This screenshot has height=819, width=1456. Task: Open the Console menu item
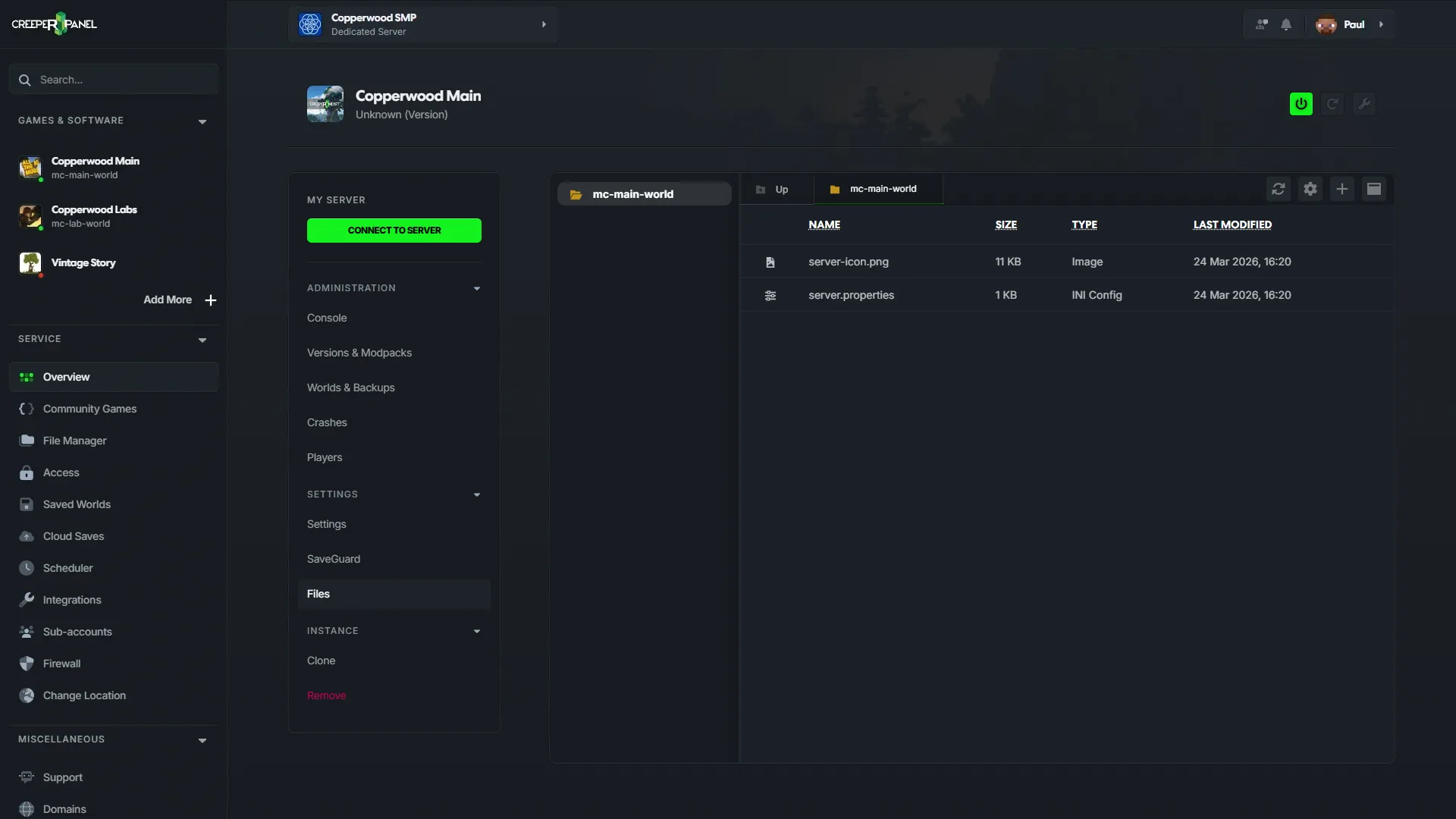327,318
